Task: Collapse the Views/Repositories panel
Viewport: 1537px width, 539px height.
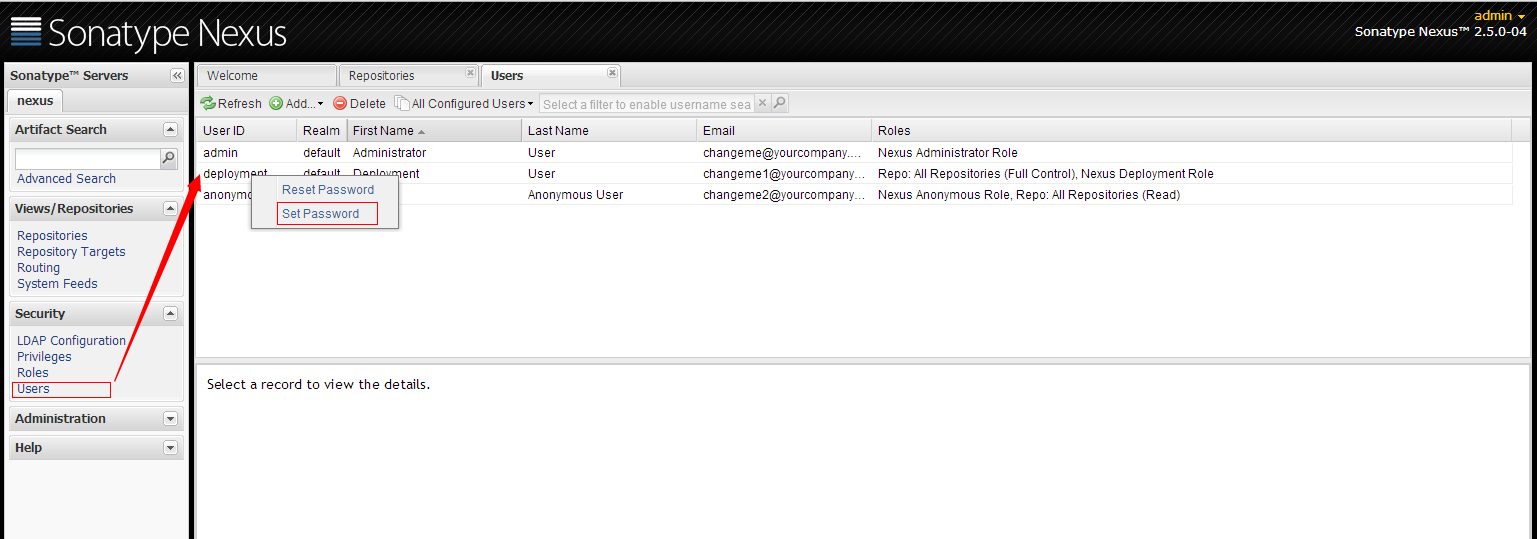Action: pos(170,209)
